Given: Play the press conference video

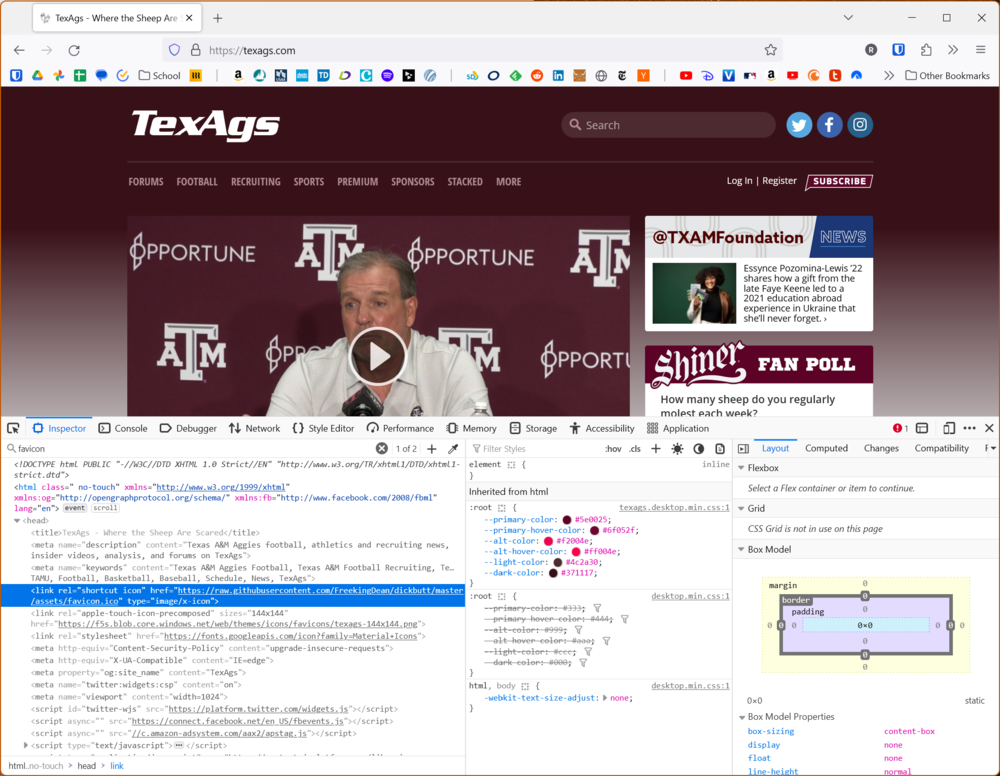Looking at the screenshot, I should point(378,356).
